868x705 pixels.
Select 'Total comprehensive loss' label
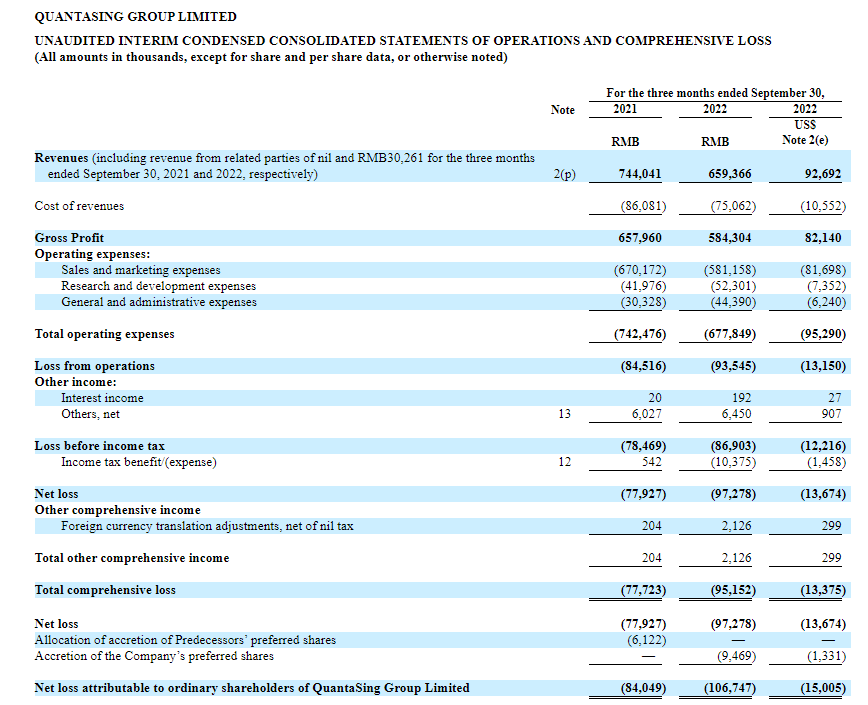(x=105, y=590)
